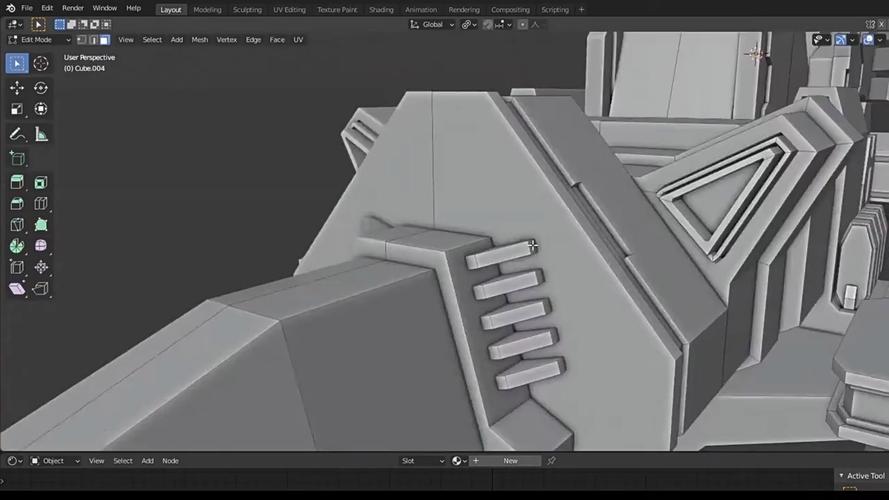Screen dimensions: 889x500
Task: Add a new workspace with plus button
Action: [581, 10]
